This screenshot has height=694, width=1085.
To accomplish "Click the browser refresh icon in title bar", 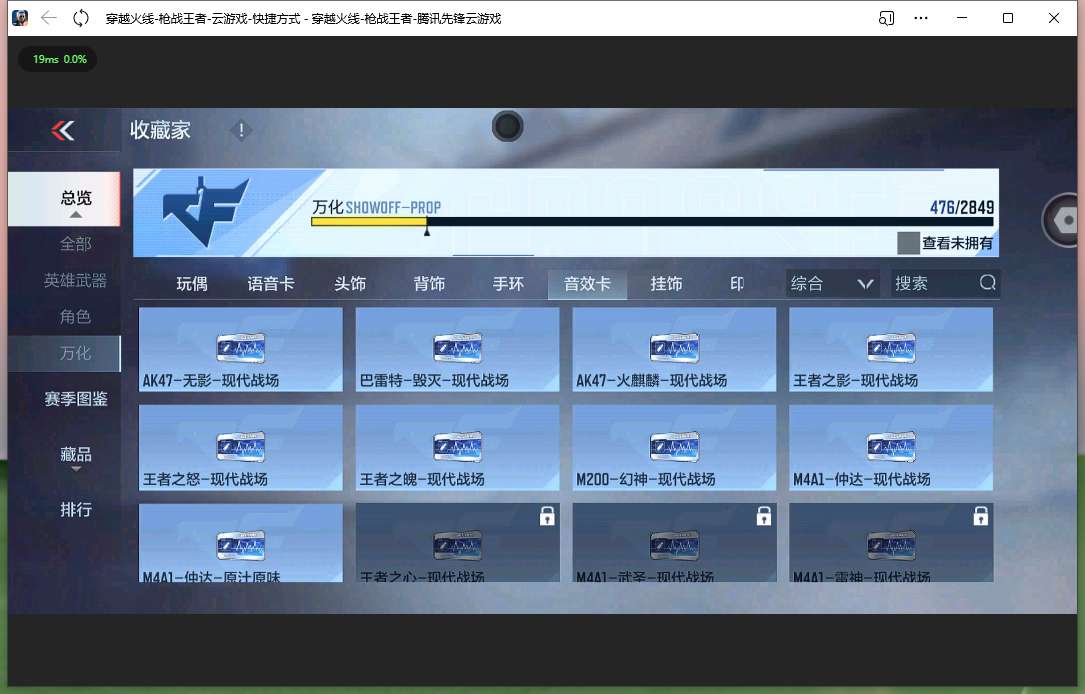I will pyautogui.click(x=81, y=18).
